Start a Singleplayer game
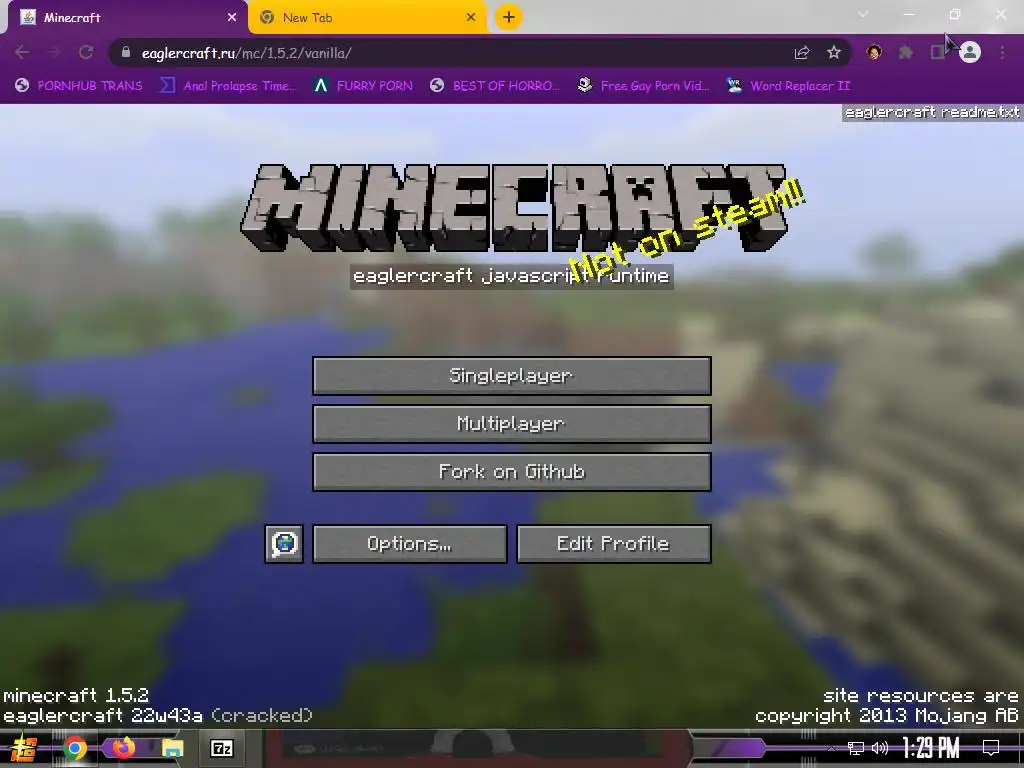Image resolution: width=1024 pixels, height=768 pixels. coord(511,376)
